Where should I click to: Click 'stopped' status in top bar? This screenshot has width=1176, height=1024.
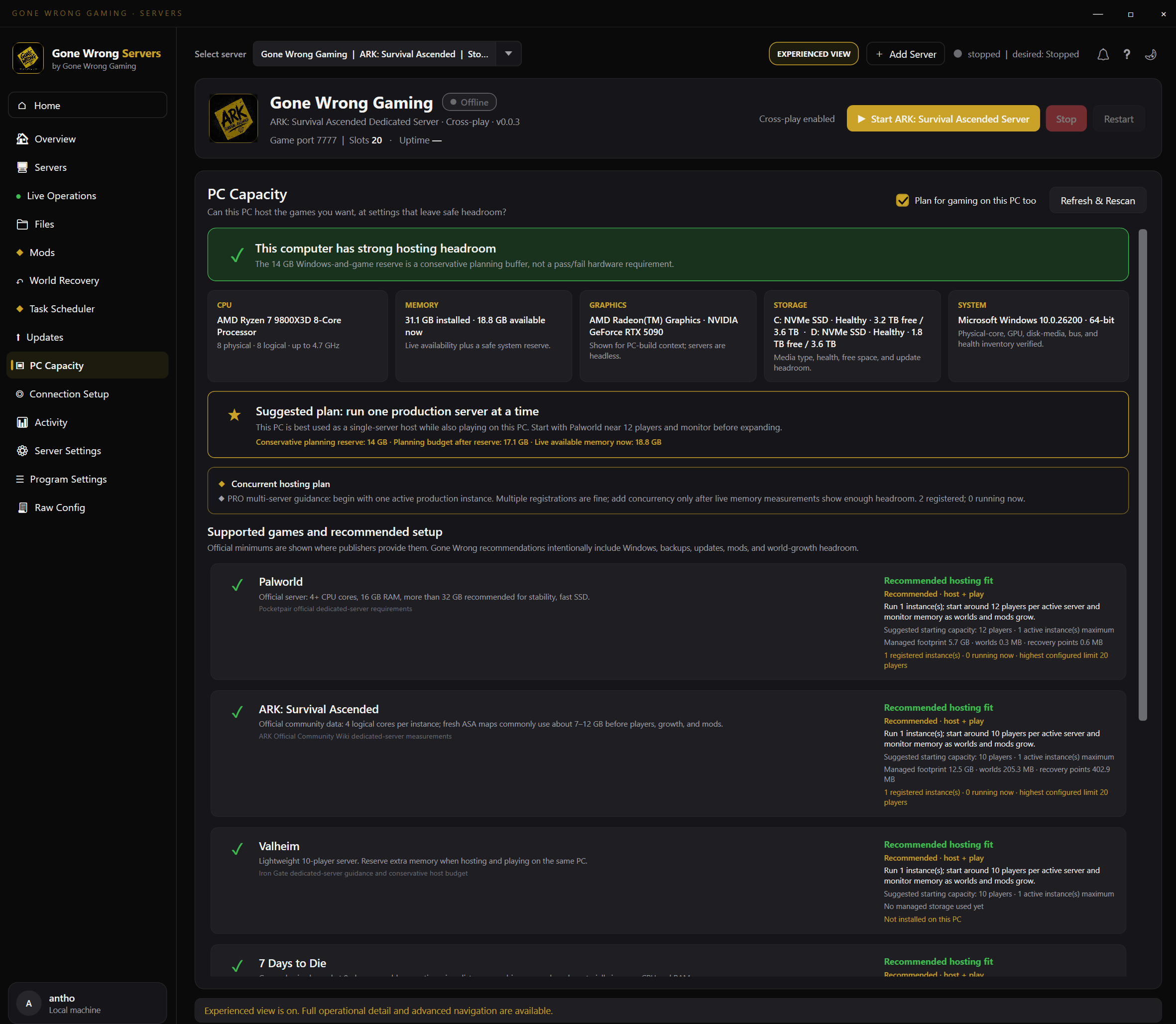coord(983,54)
